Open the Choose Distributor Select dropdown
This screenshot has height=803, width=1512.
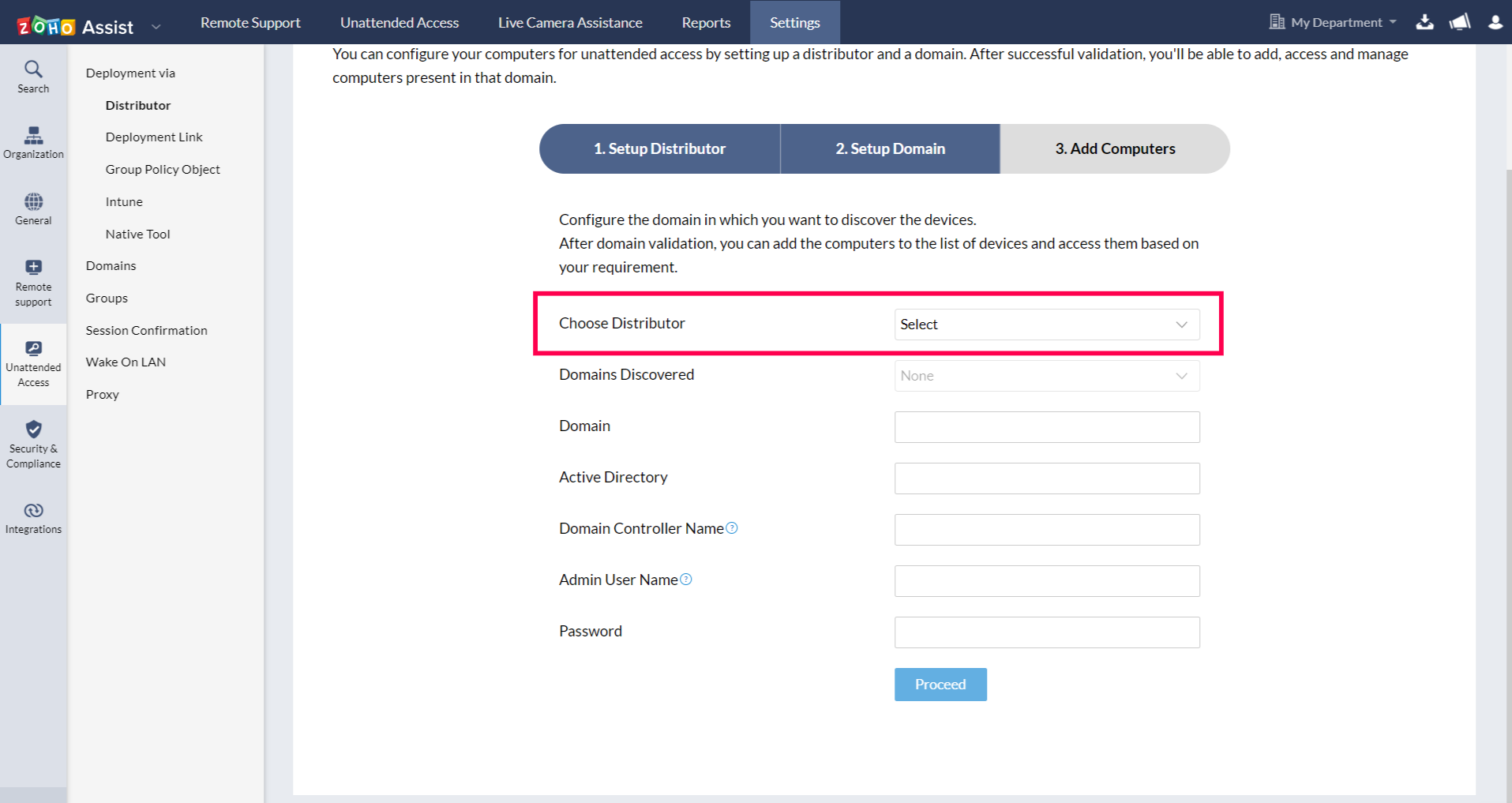(x=1046, y=324)
